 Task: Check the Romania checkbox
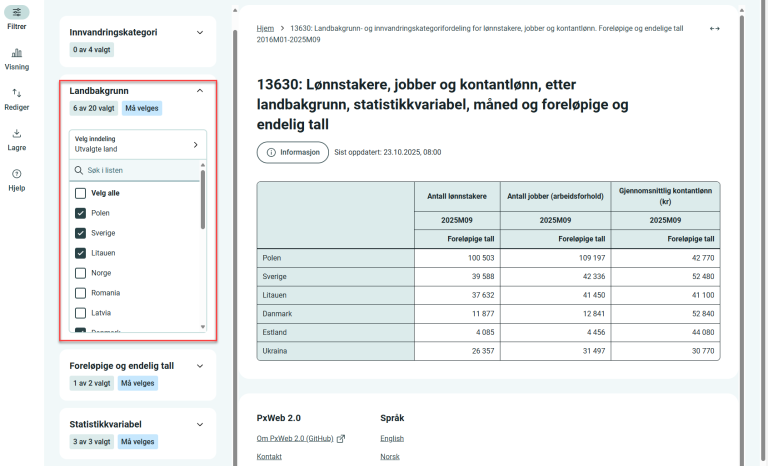(x=80, y=293)
